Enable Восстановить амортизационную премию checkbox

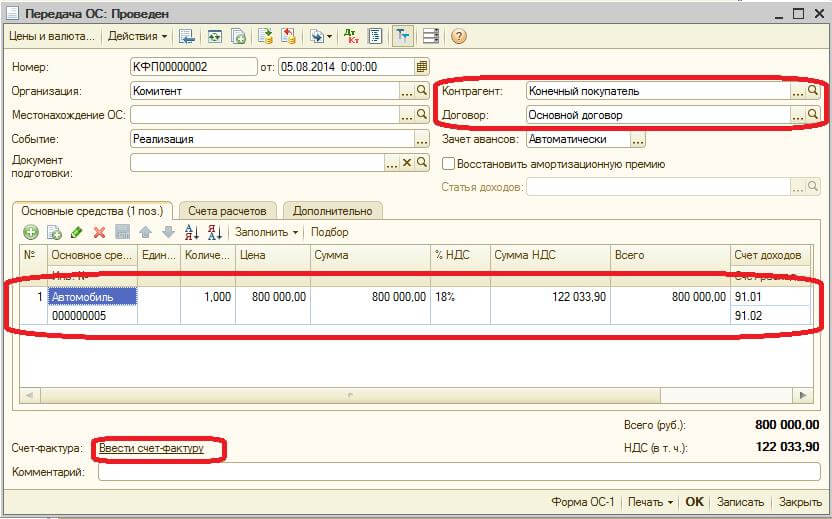click(x=449, y=164)
